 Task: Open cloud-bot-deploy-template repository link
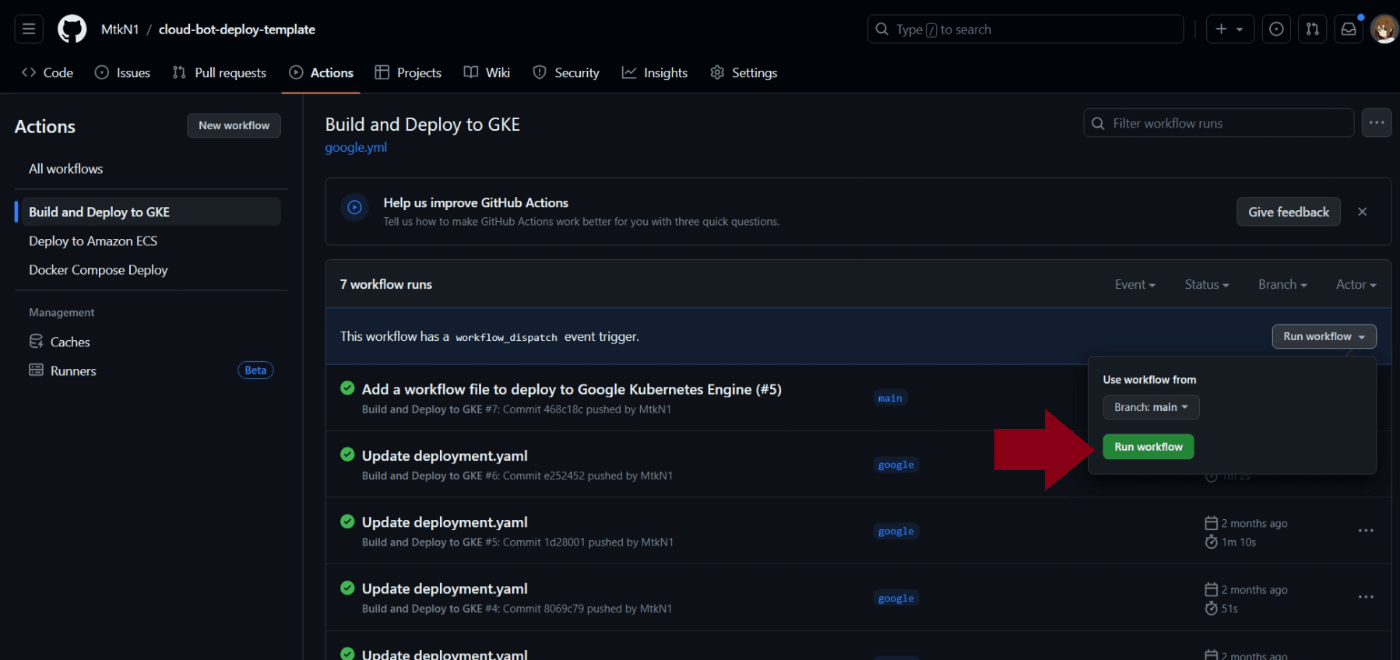click(x=237, y=29)
